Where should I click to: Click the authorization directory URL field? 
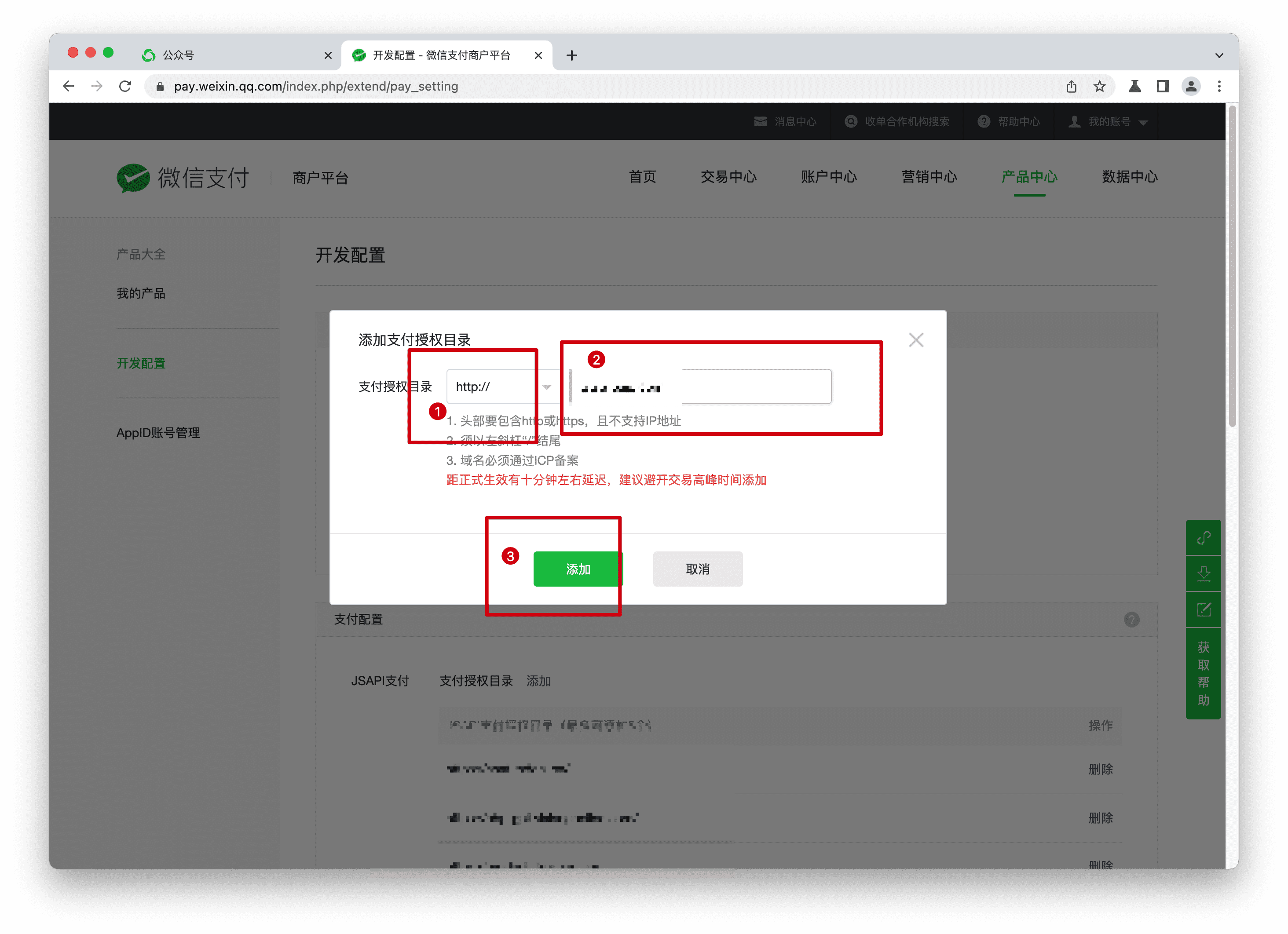point(701,387)
